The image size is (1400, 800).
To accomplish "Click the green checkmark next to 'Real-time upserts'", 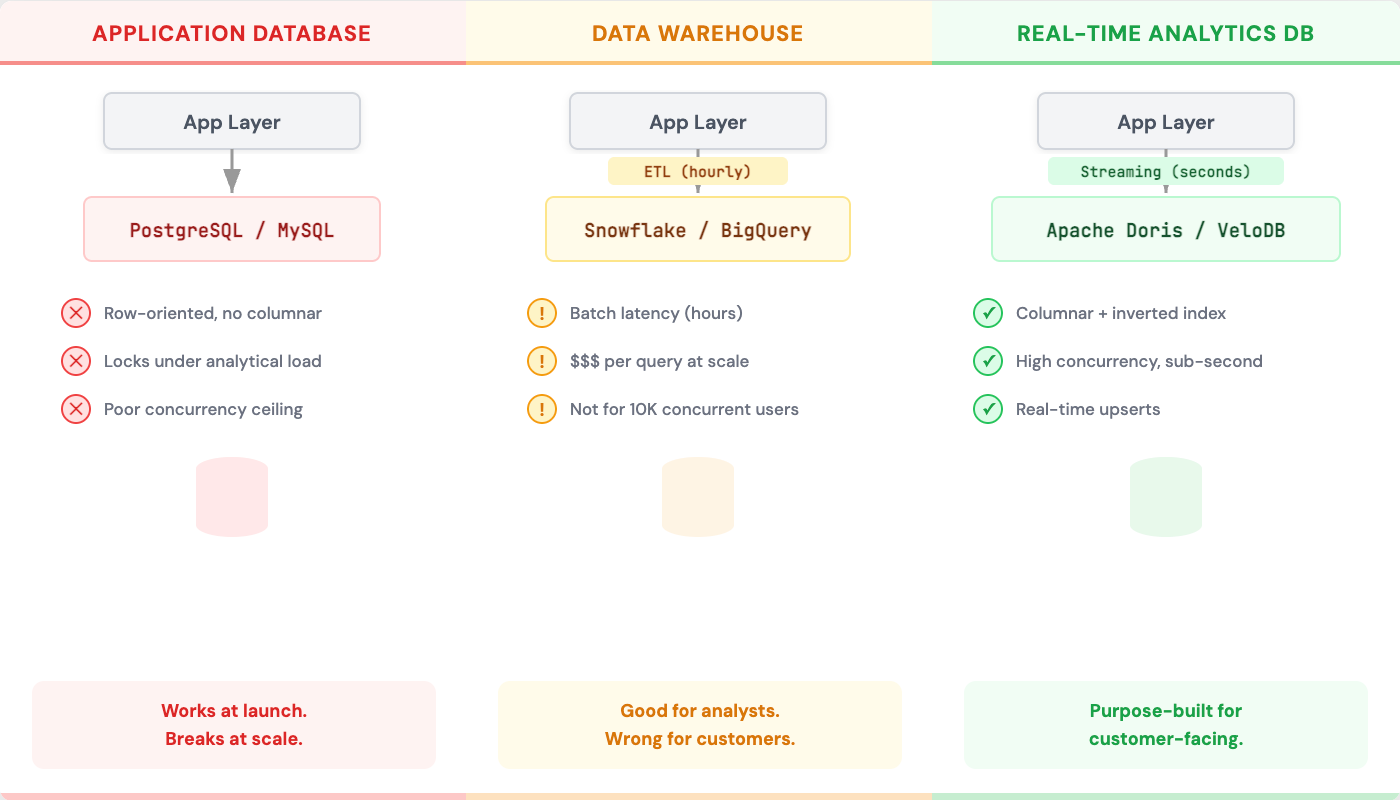I will tap(988, 409).
